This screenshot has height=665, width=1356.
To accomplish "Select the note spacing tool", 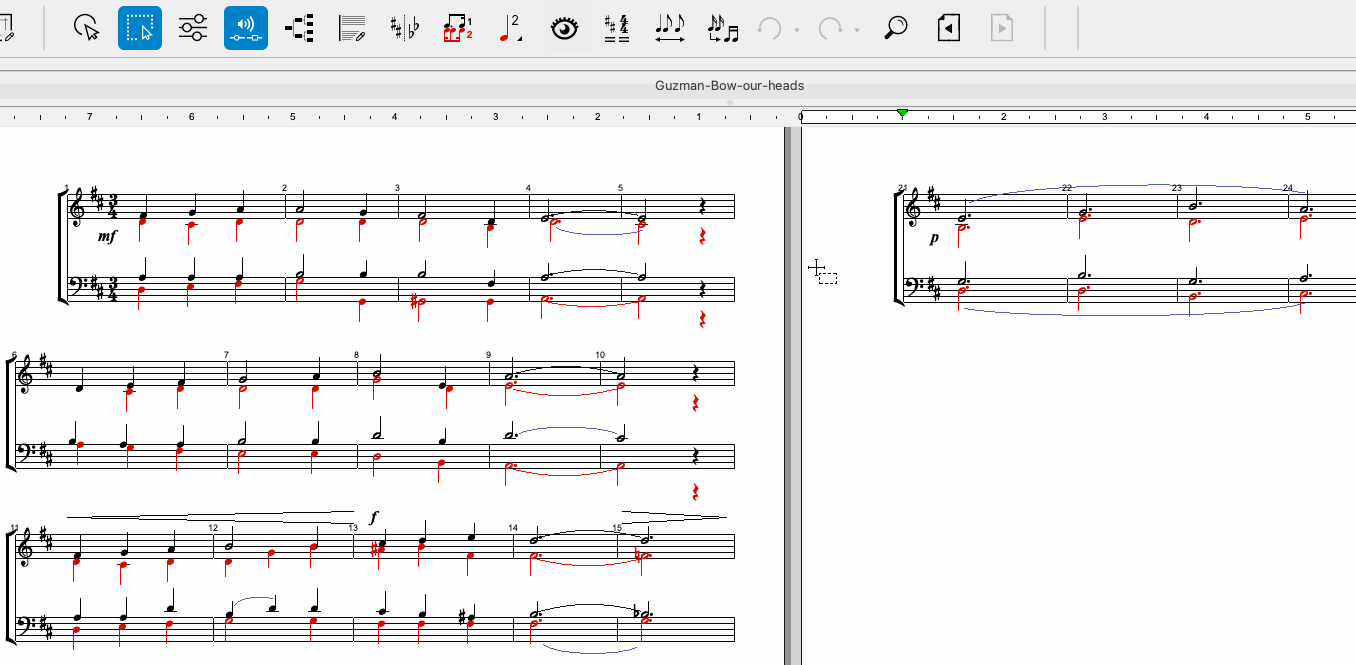I will pyautogui.click(x=670, y=28).
